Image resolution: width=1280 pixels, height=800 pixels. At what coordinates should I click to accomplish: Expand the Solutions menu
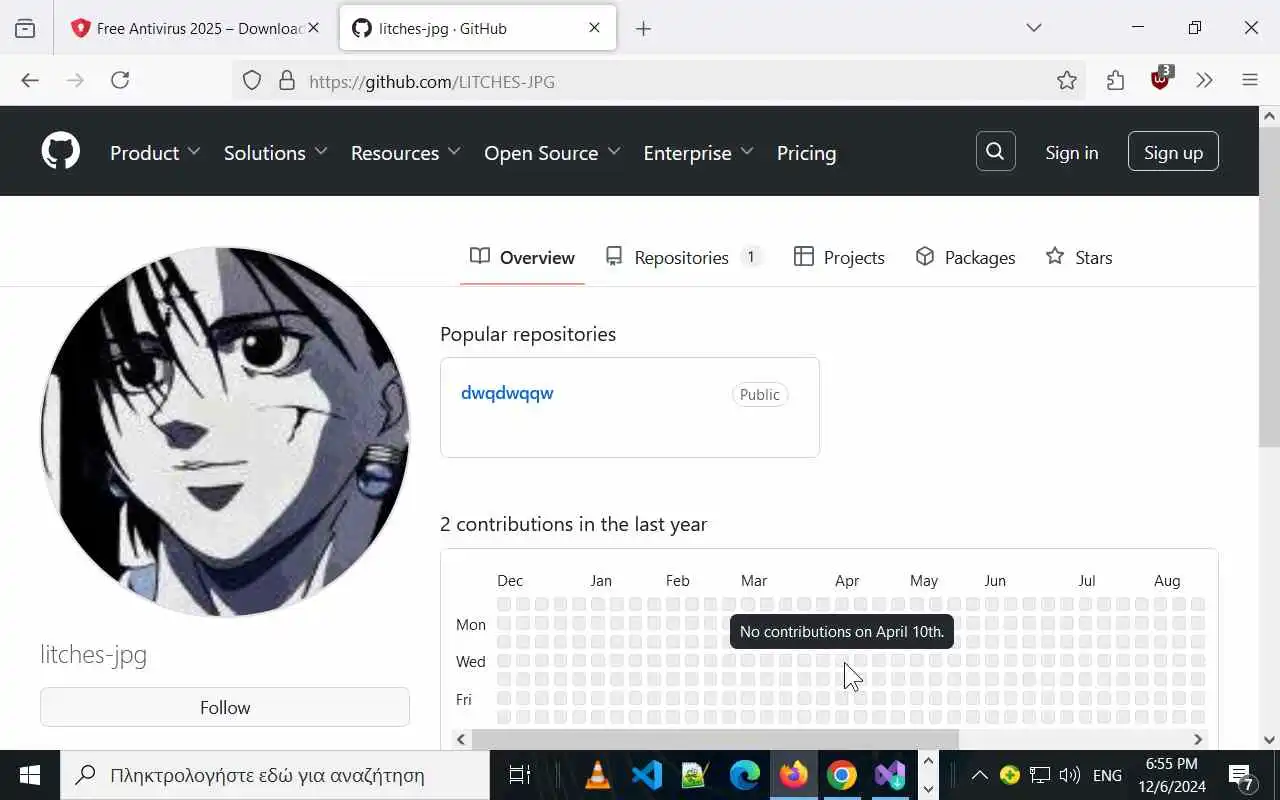[276, 153]
